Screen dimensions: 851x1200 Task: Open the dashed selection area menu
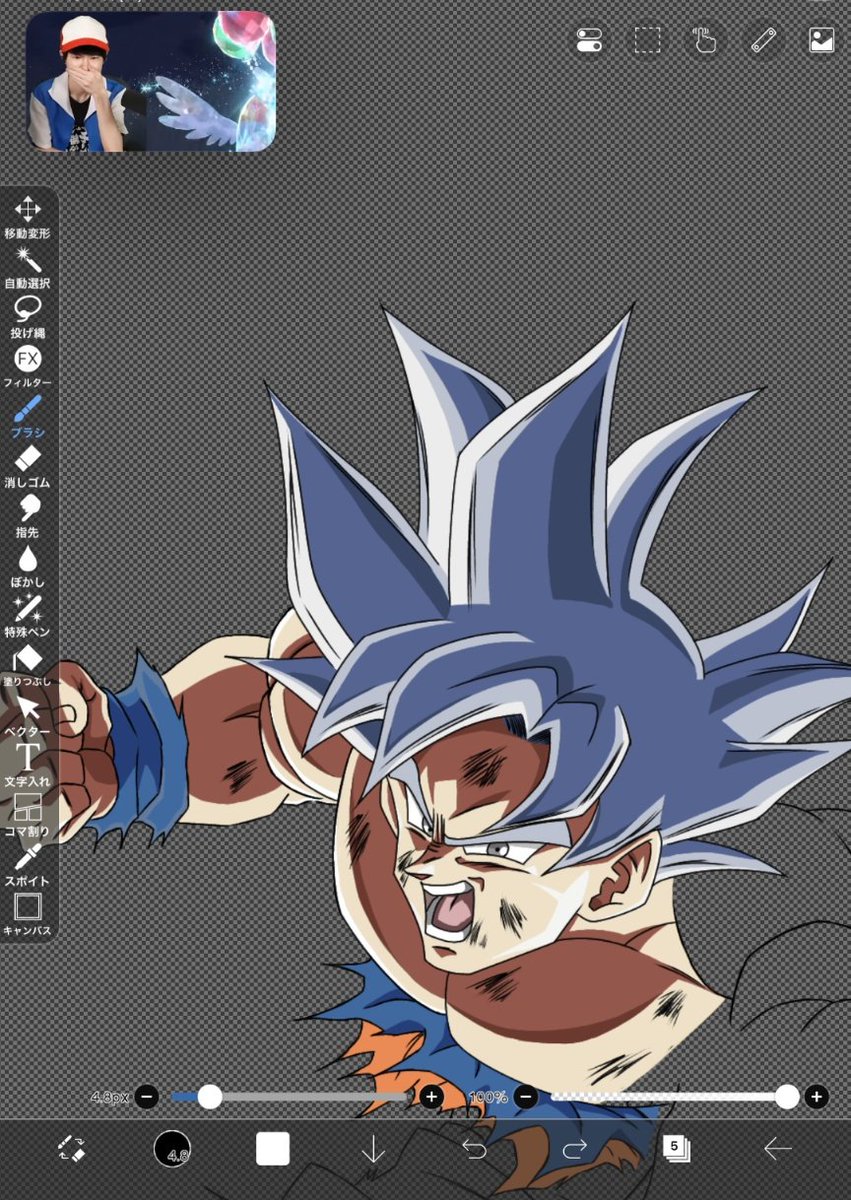(x=648, y=40)
